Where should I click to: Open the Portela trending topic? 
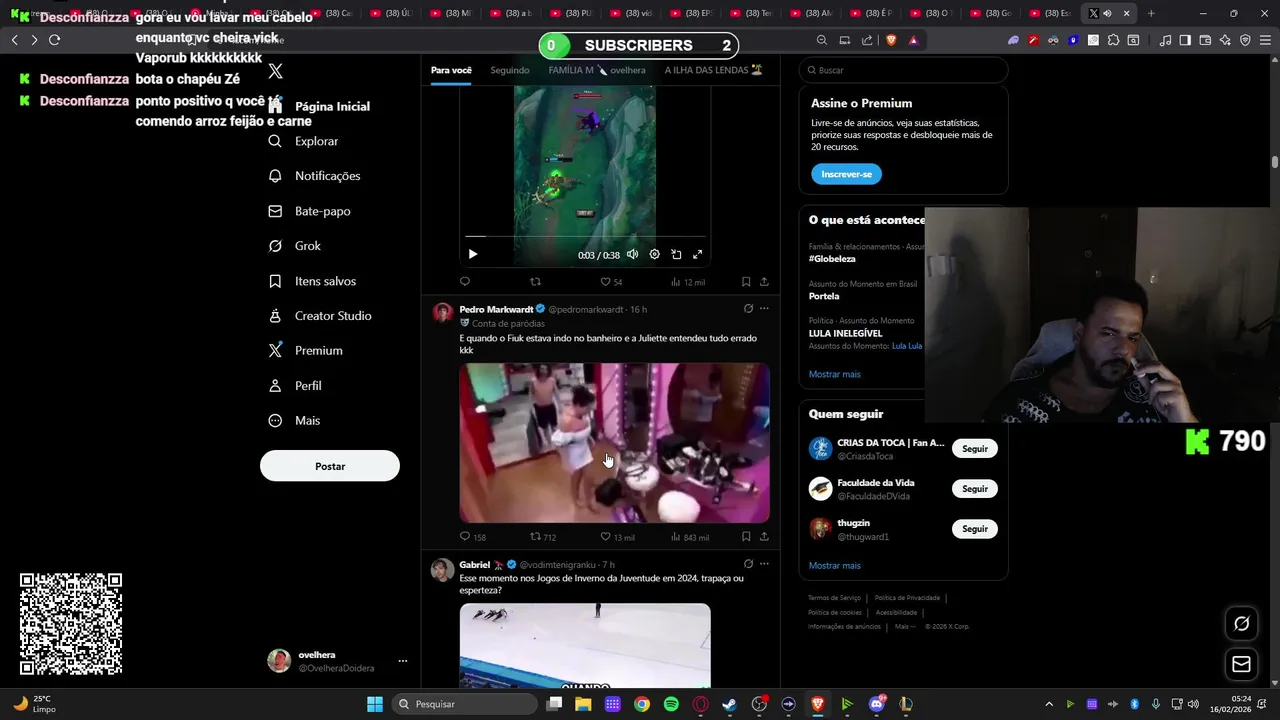click(824, 296)
